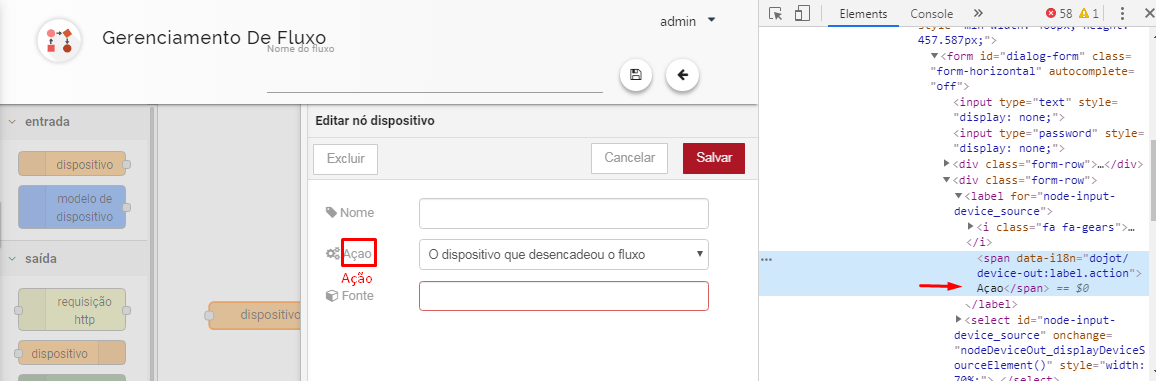Click the Nome text input field
This screenshot has height=381, width=1156.
pos(563,214)
